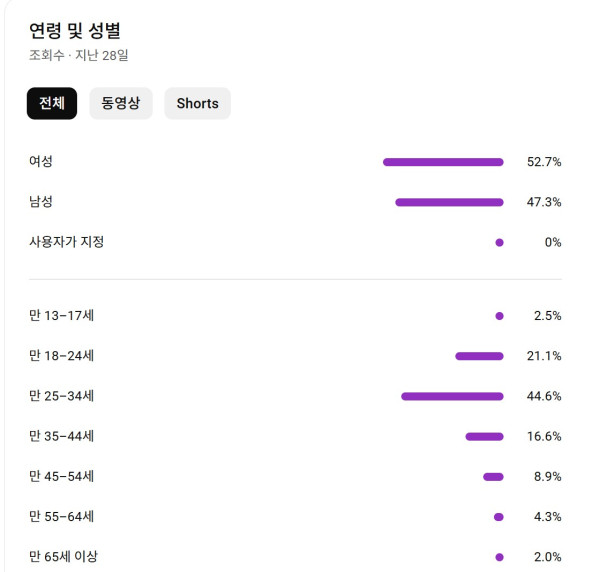Viewport: 600px width, 572px height.
Task: Click the 만 13–17세 dot marker
Action: tap(499, 316)
